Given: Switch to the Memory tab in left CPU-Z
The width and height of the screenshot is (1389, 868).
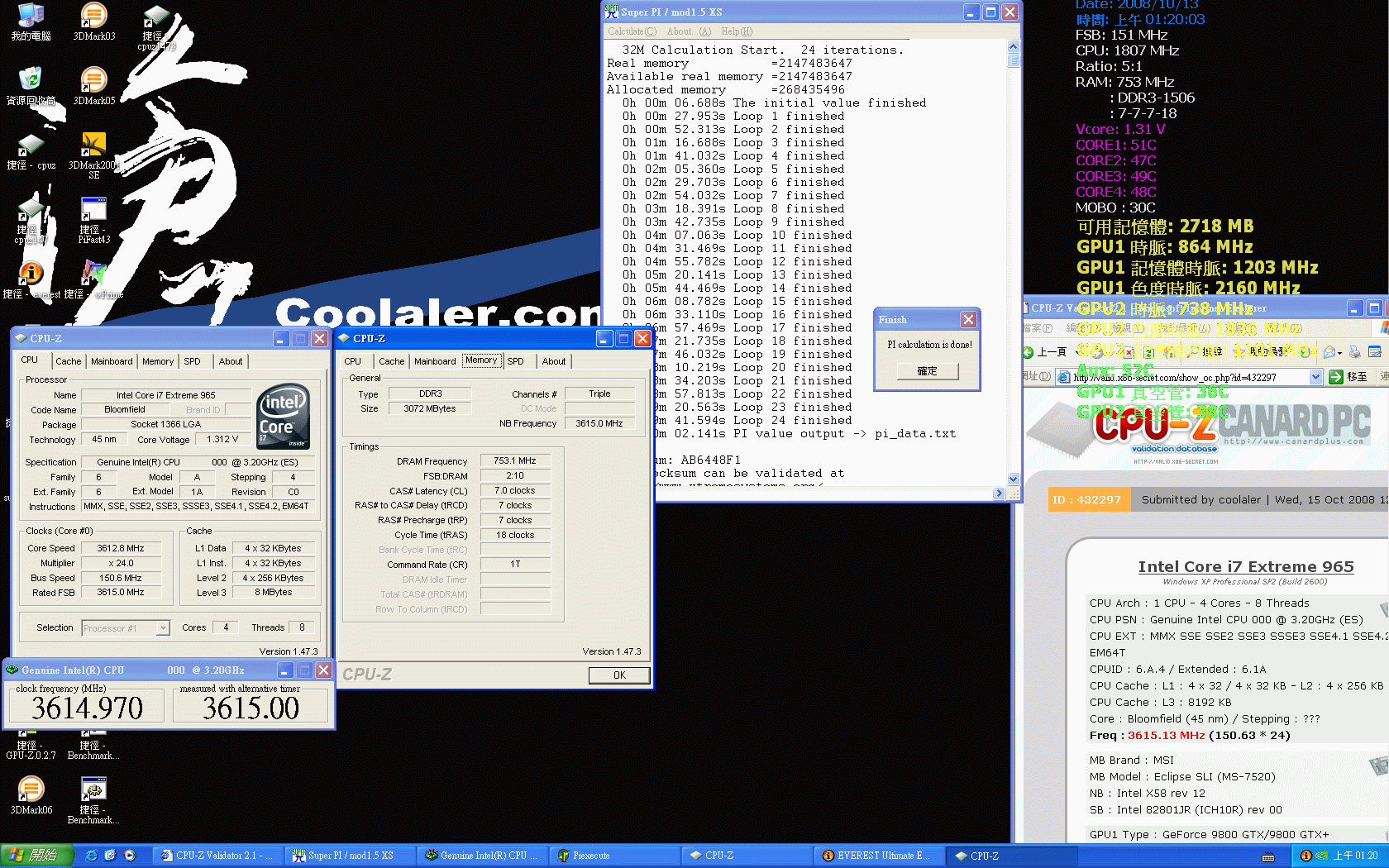Looking at the screenshot, I should tap(158, 361).
